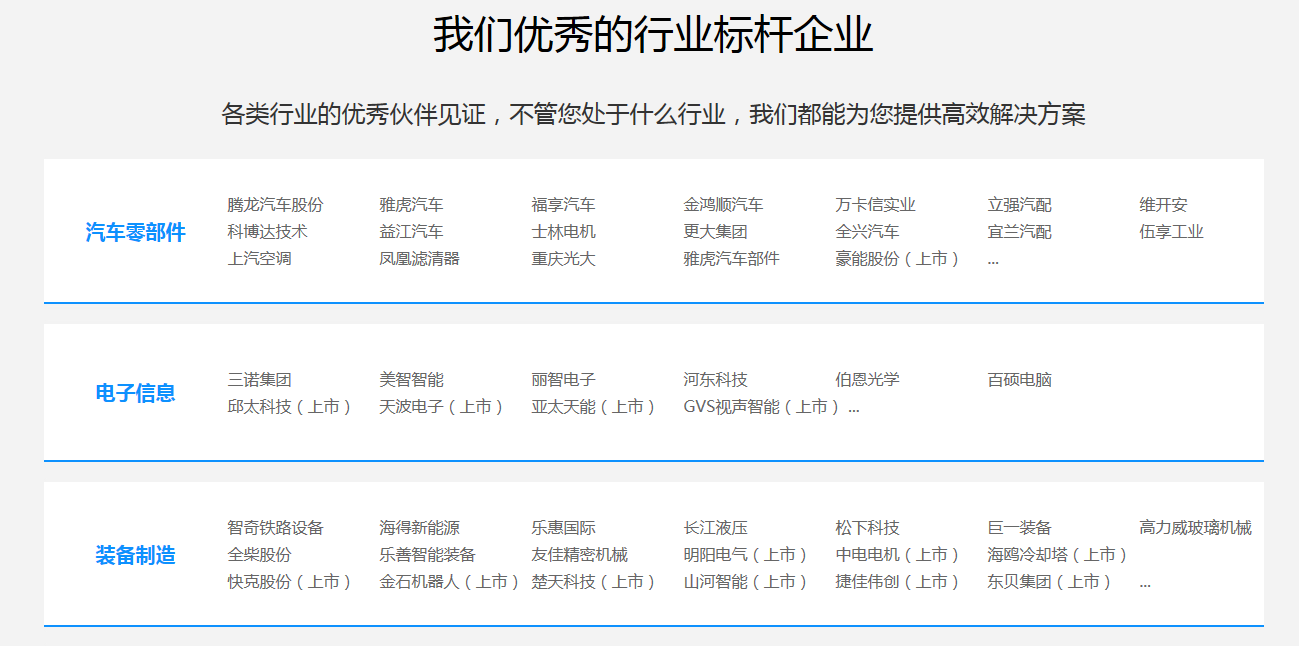Screen dimensions: 1299x646
Task: Click the company name 美智智能
Action: [x=412, y=380]
